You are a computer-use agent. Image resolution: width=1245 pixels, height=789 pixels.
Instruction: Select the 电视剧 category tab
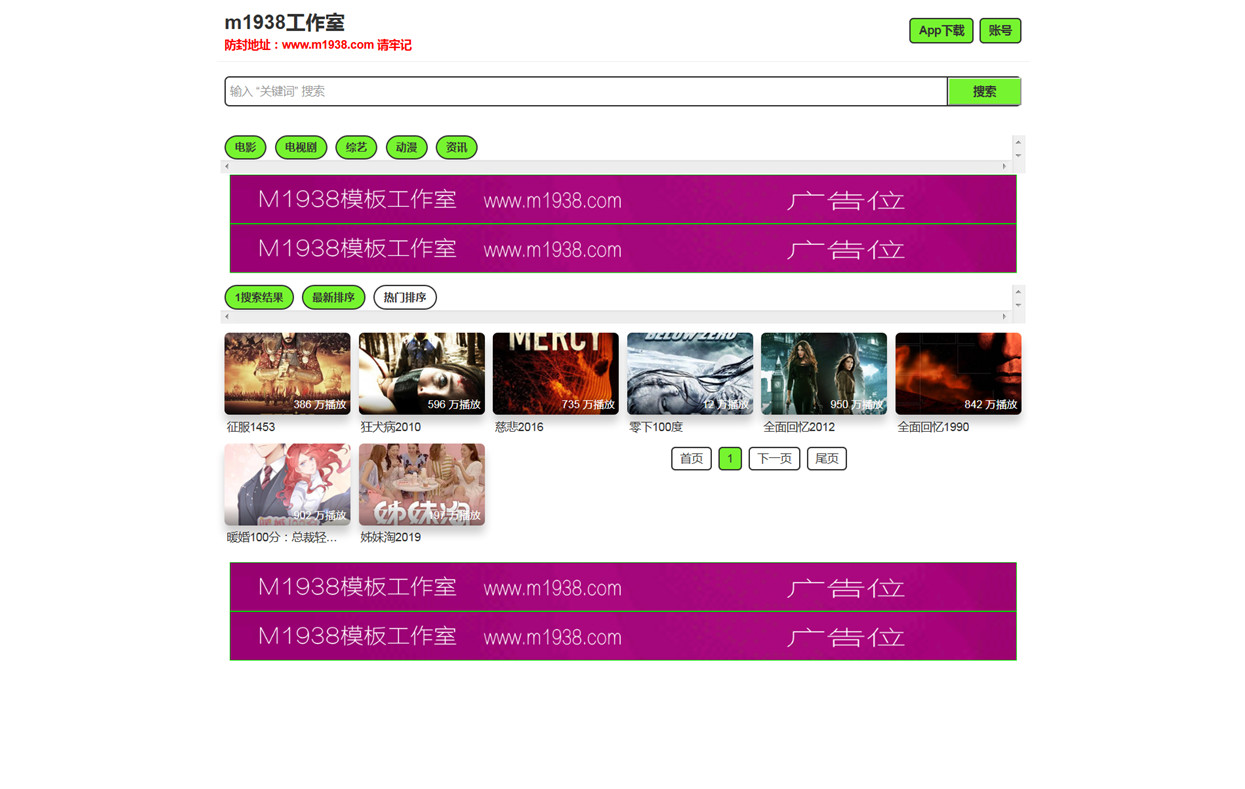(301, 148)
